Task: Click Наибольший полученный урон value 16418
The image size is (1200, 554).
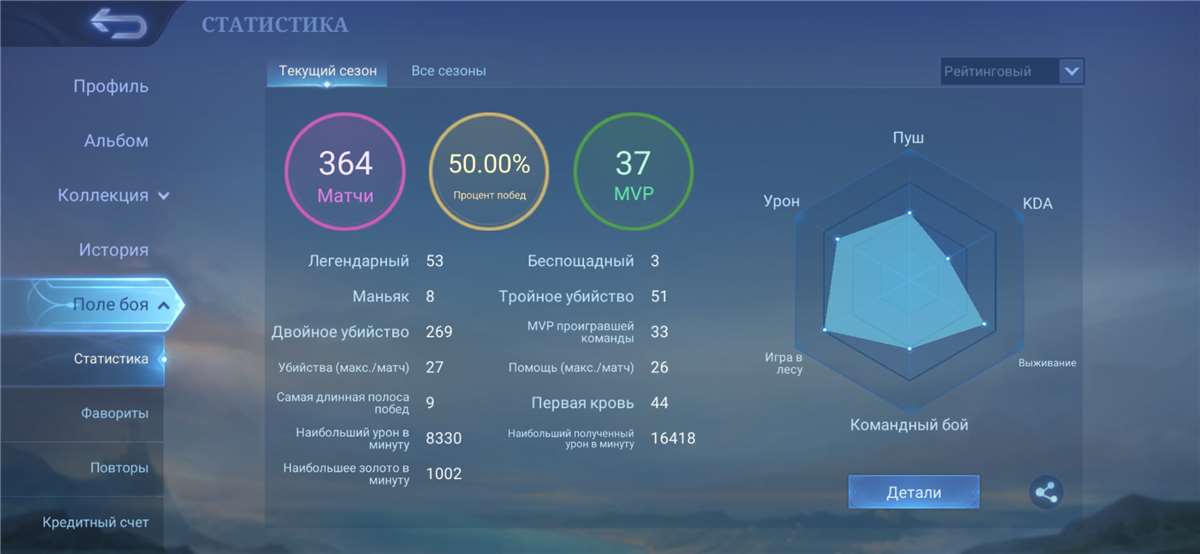Action: (x=672, y=438)
